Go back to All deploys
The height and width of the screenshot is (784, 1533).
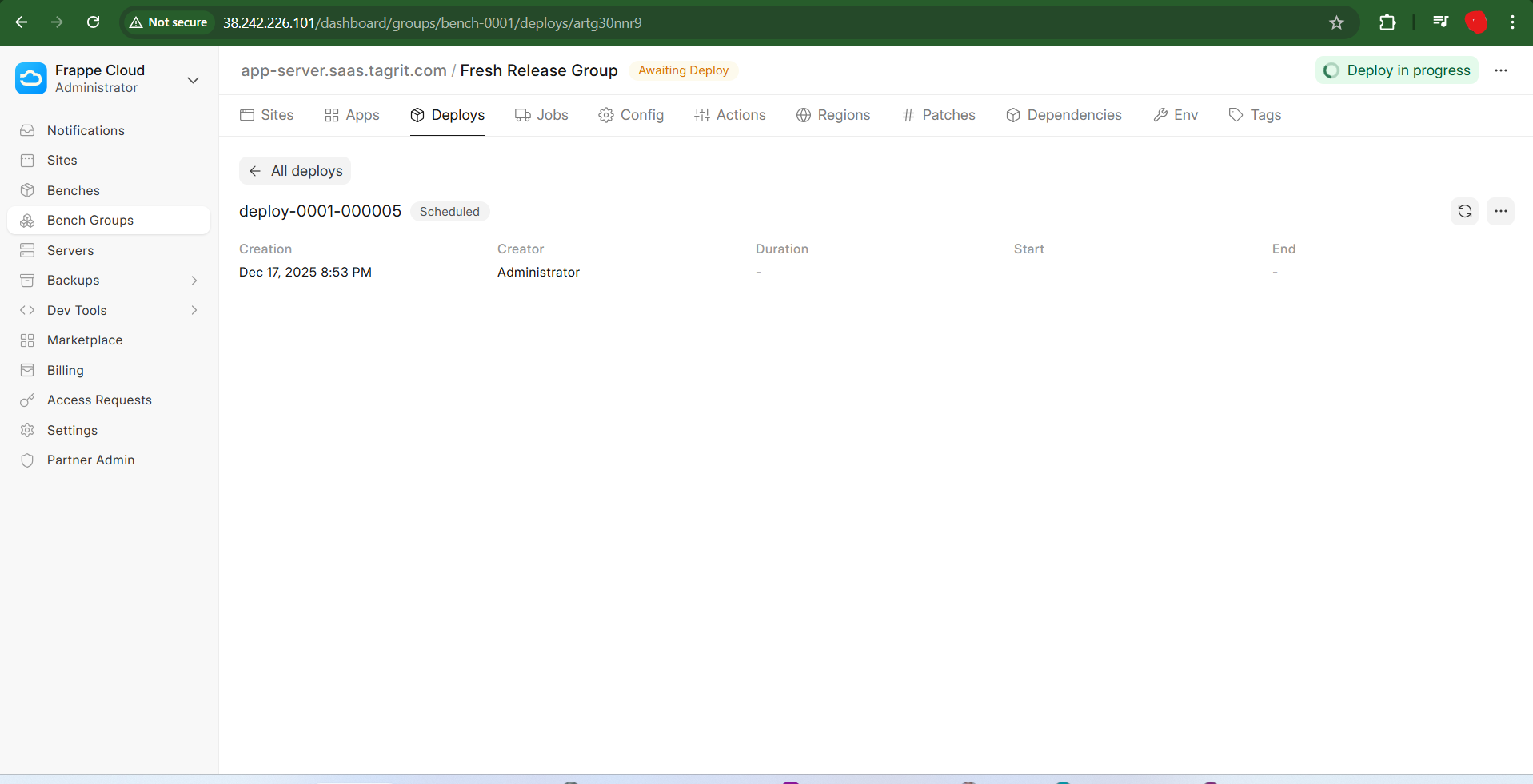[x=295, y=171]
